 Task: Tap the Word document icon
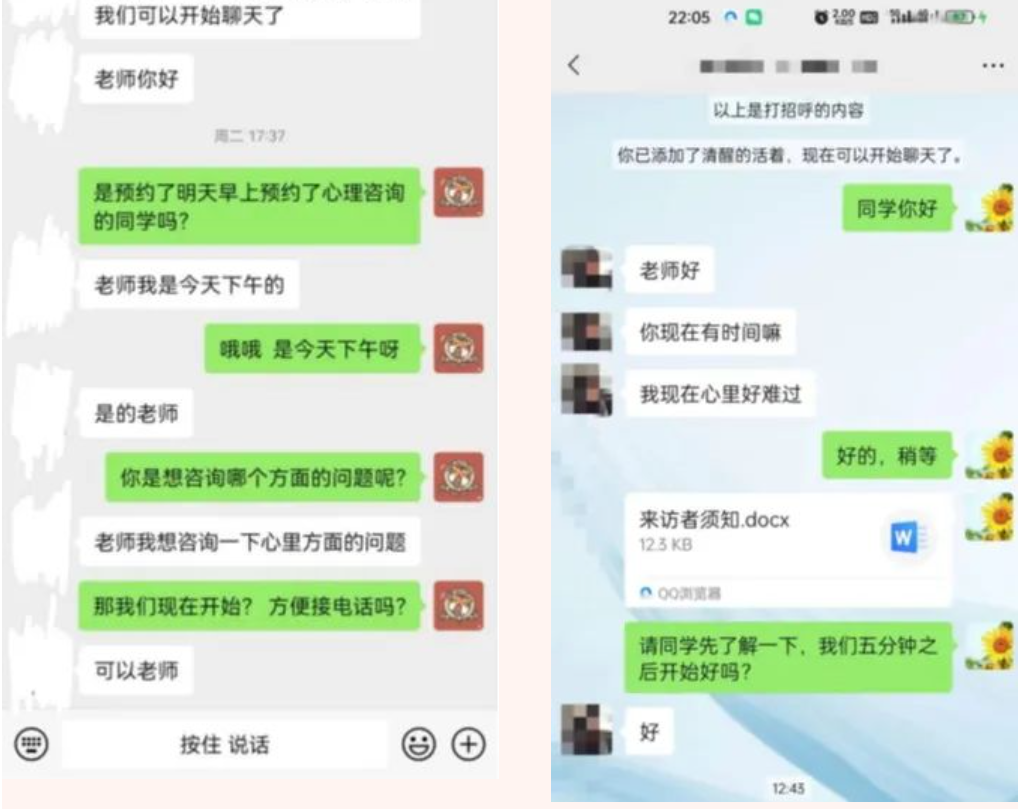click(909, 537)
